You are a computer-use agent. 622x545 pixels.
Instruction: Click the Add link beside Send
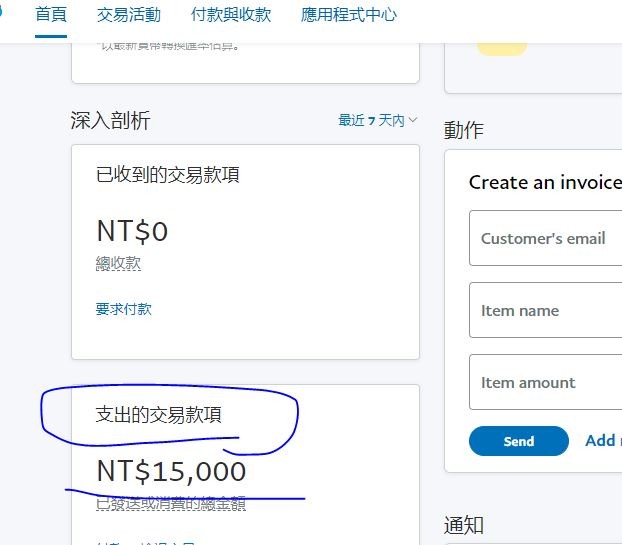[x=603, y=441]
